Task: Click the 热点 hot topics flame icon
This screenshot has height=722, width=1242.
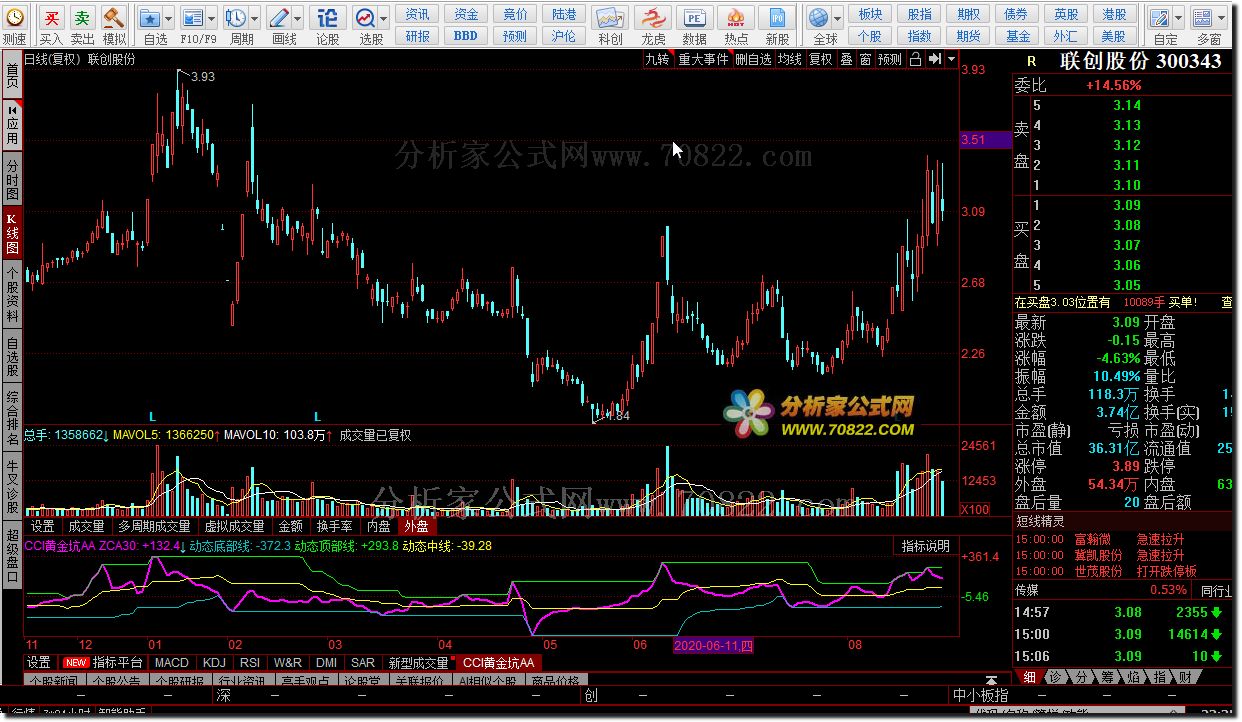Action: pyautogui.click(x=736, y=18)
